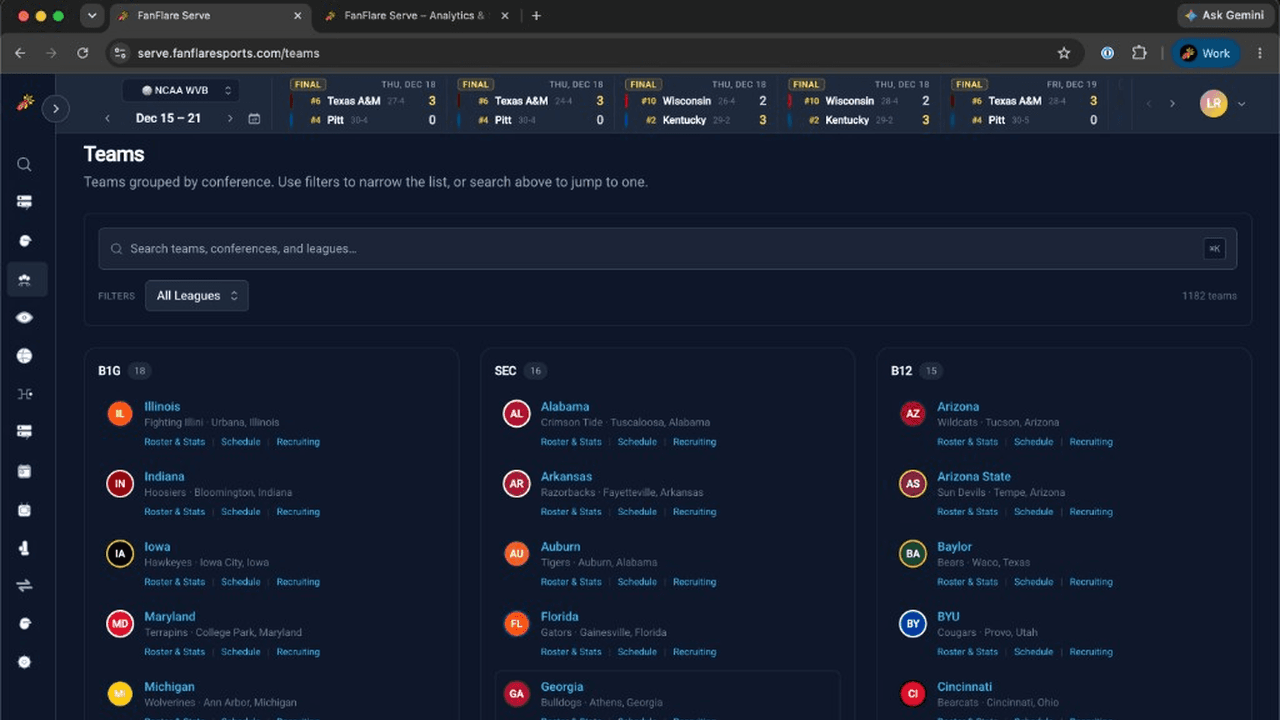Open the browser Extensions puzzle icon
Screen dimensions: 1280x720
click(1139, 53)
